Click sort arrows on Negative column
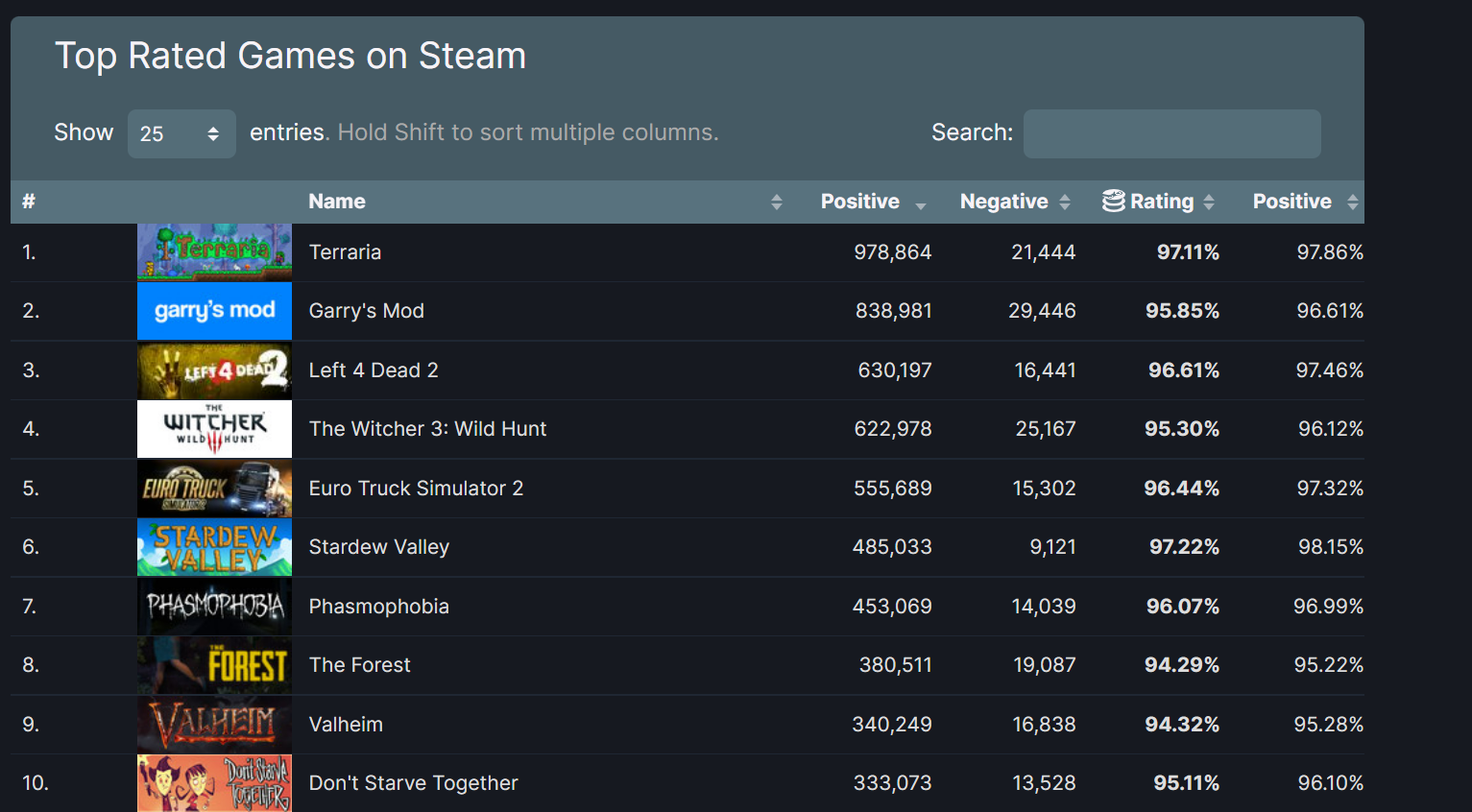Viewport: 1472px width, 812px height. (1064, 202)
